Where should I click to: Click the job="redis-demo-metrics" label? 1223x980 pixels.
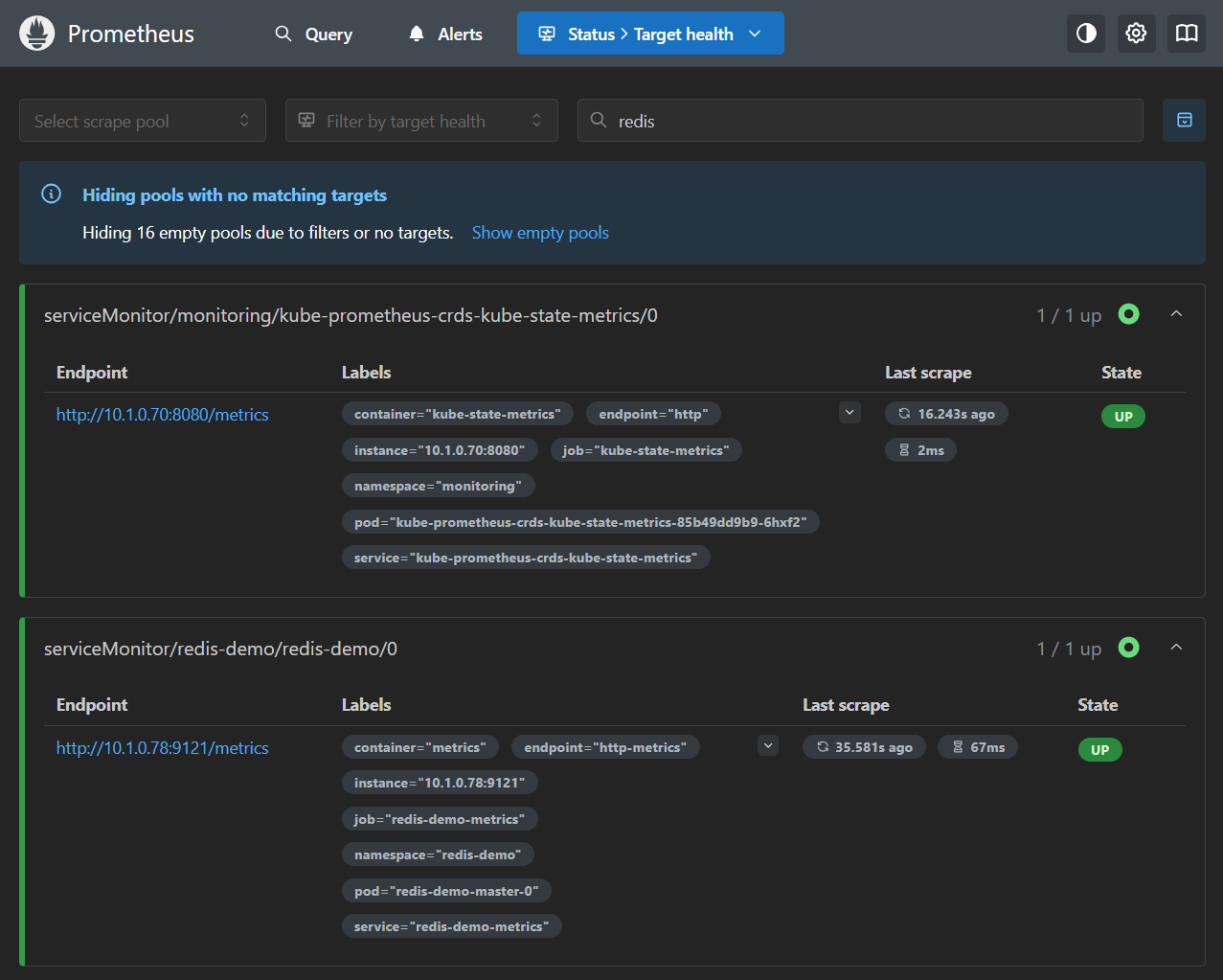coord(440,819)
